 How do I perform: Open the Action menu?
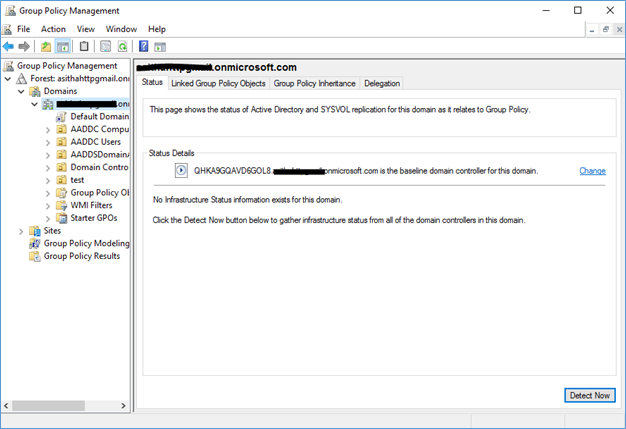pyautogui.click(x=53, y=29)
